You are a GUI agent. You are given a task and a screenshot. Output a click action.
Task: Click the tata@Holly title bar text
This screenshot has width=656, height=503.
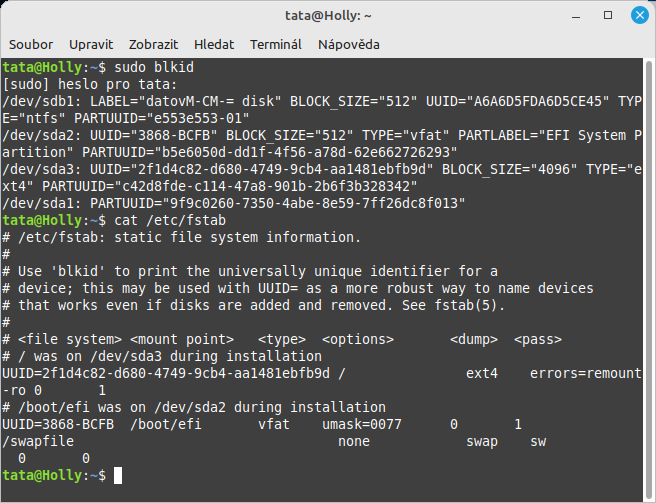(327, 16)
